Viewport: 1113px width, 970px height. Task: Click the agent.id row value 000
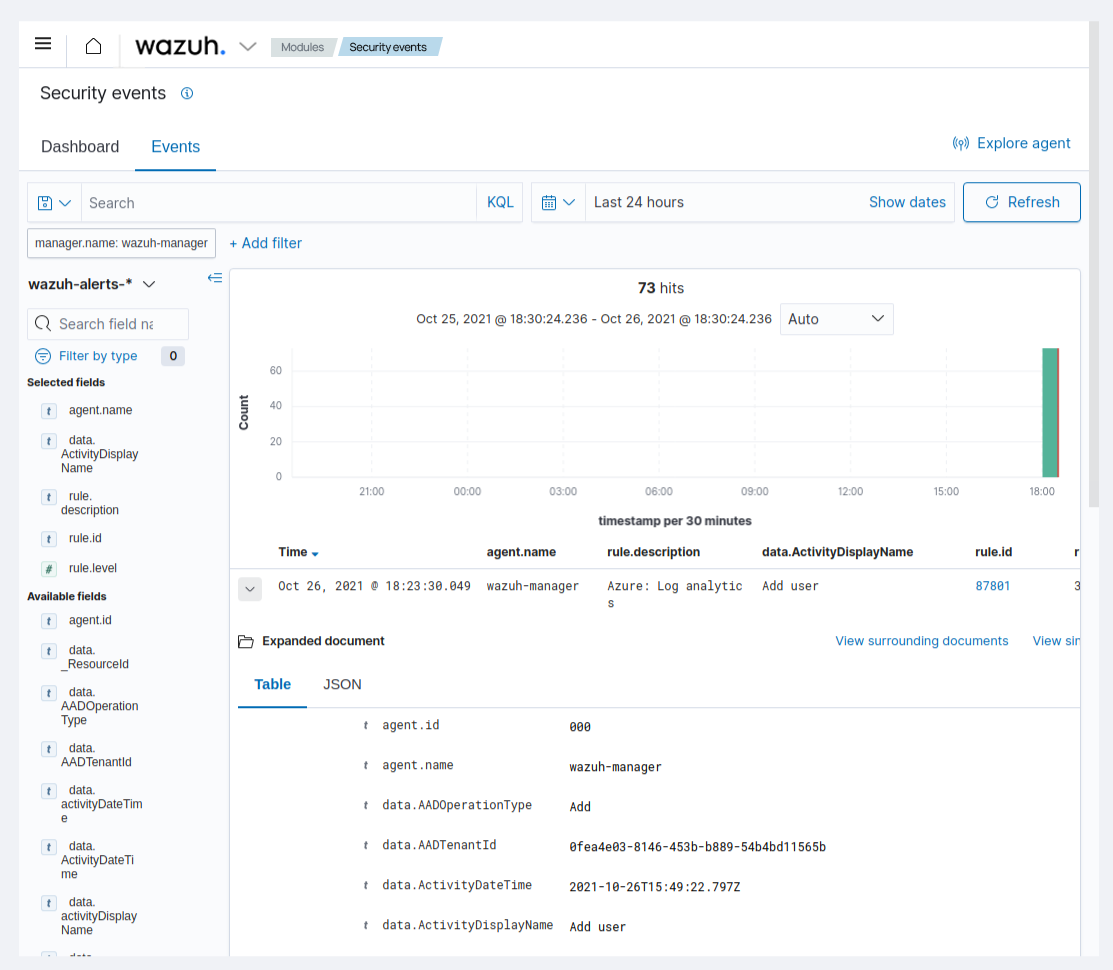580,727
